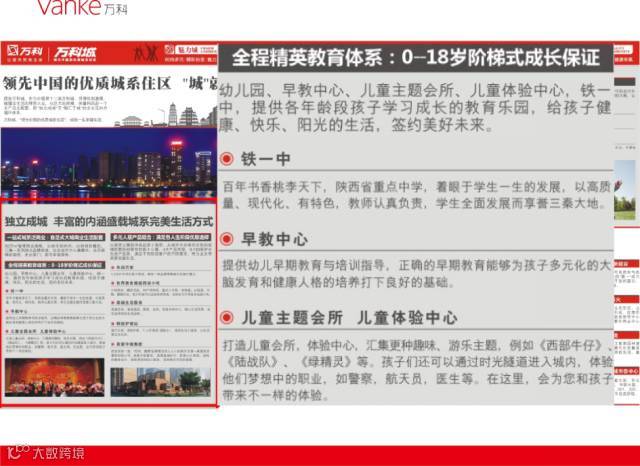Click the heading 独立成城 丰富的内涵盛载城系完美生活方式
The image size is (640, 466).
(109, 222)
